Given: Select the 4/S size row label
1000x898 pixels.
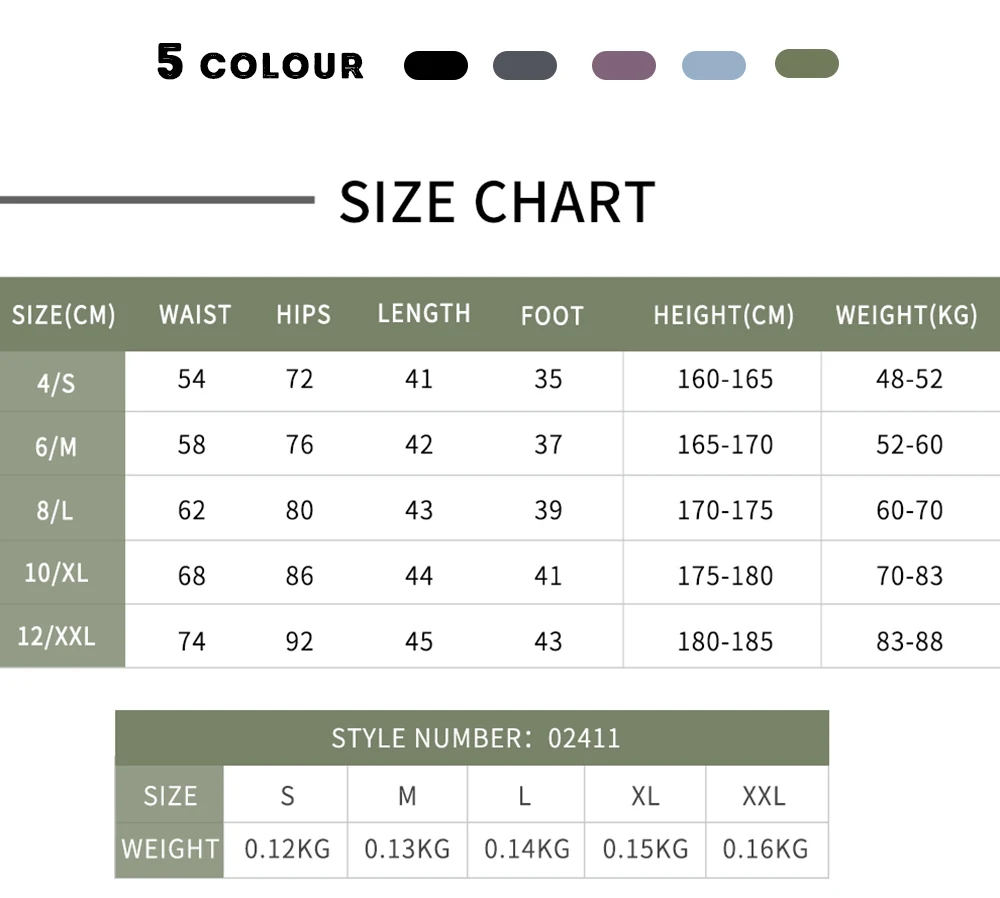Looking at the screenshot, I should point(56,382).
